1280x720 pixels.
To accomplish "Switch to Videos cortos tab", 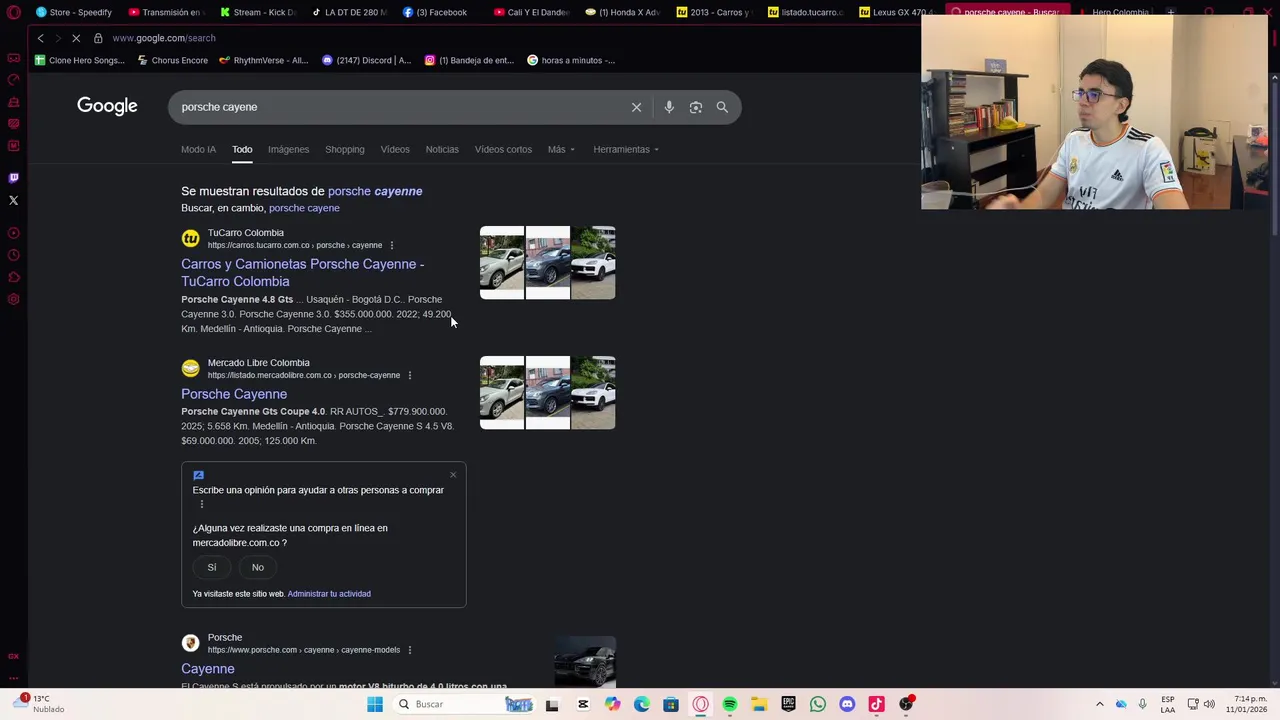I will pos(503,149).
